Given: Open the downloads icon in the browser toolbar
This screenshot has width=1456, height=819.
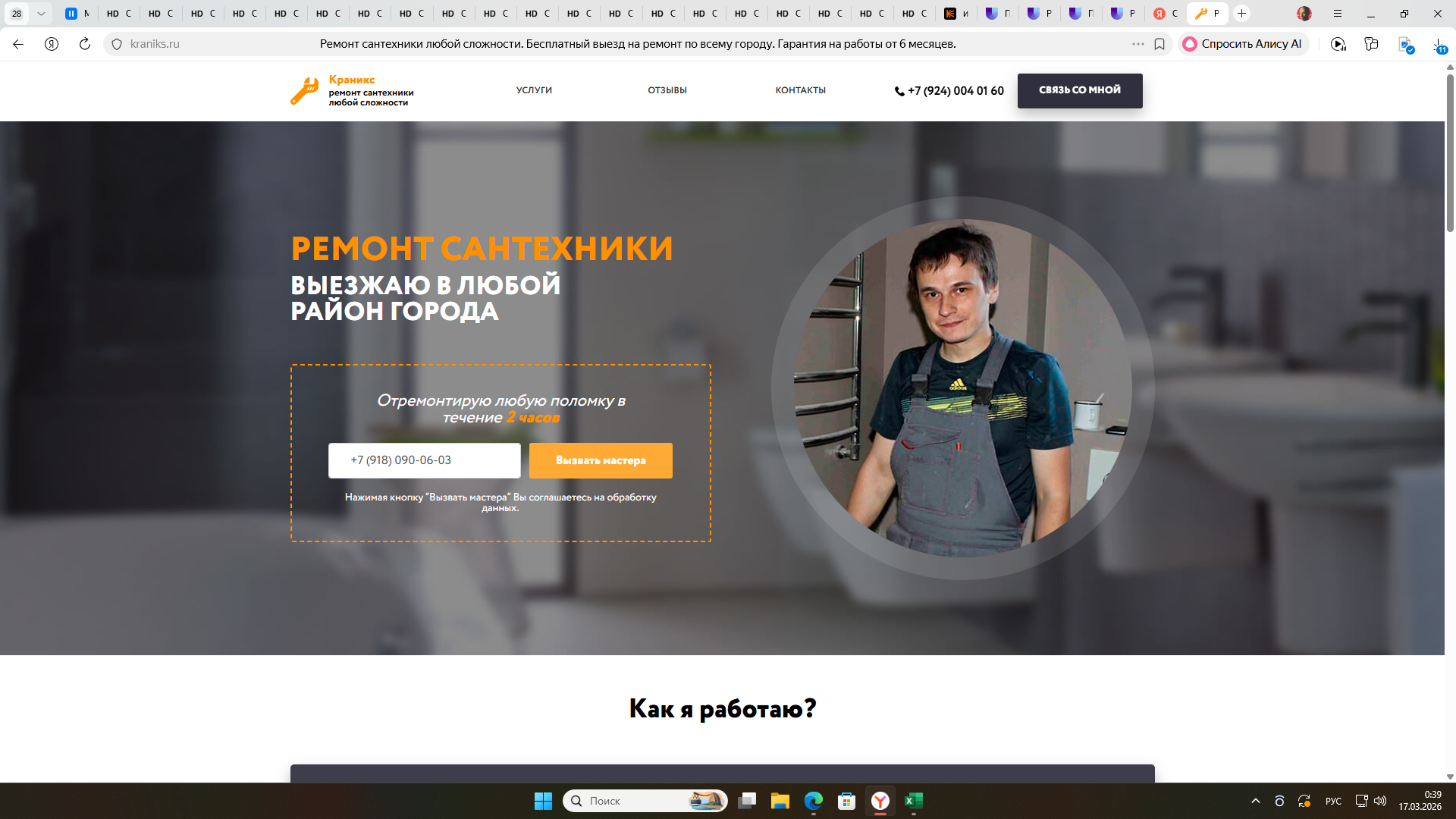Looking at the screenshot, I should pos(1439,45).
